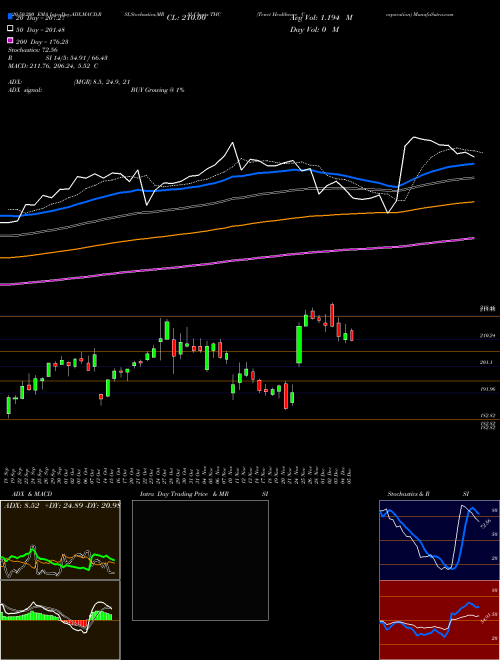500x660 pixels.
Task: Click the 201.1 price axis label
Action: click(486, 362)
